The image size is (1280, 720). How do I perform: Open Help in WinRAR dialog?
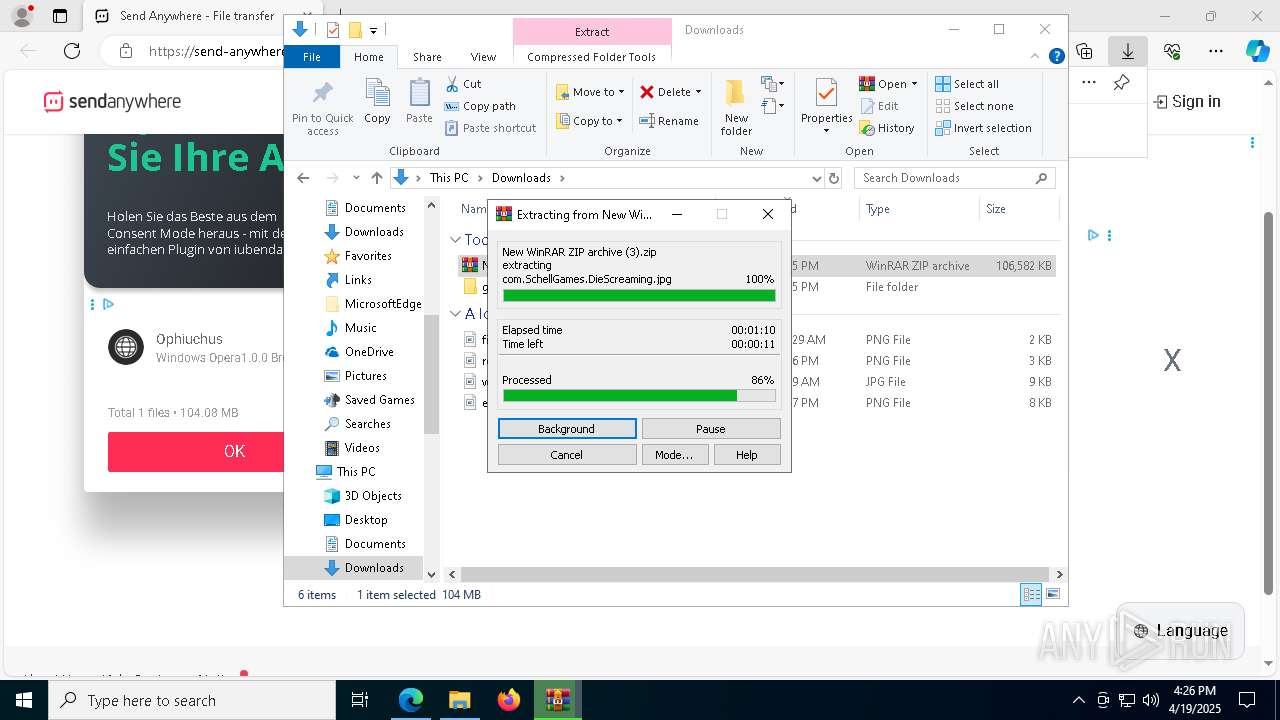(747, 455)
